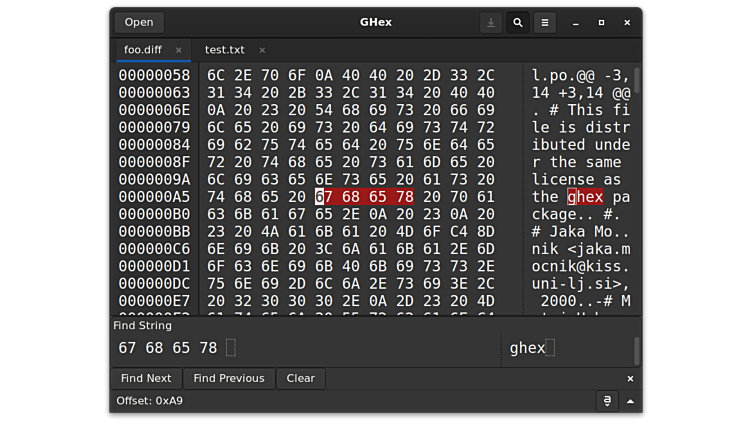Clear the find string

click(300, 378)
